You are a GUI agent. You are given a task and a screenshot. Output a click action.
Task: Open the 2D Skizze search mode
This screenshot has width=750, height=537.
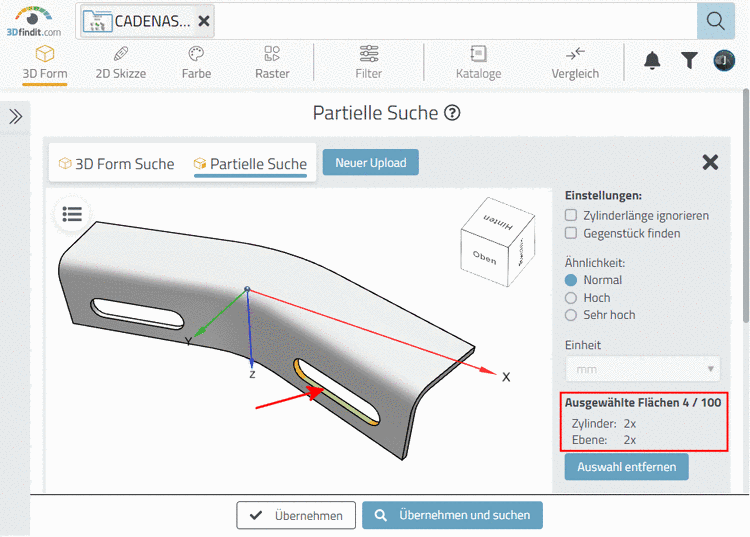[121, 62]
